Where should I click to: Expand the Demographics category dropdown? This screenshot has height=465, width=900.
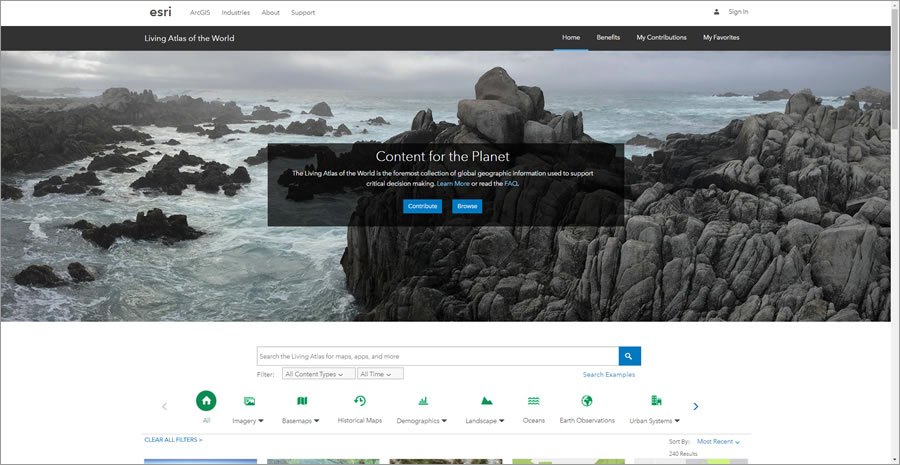[444, 421]
